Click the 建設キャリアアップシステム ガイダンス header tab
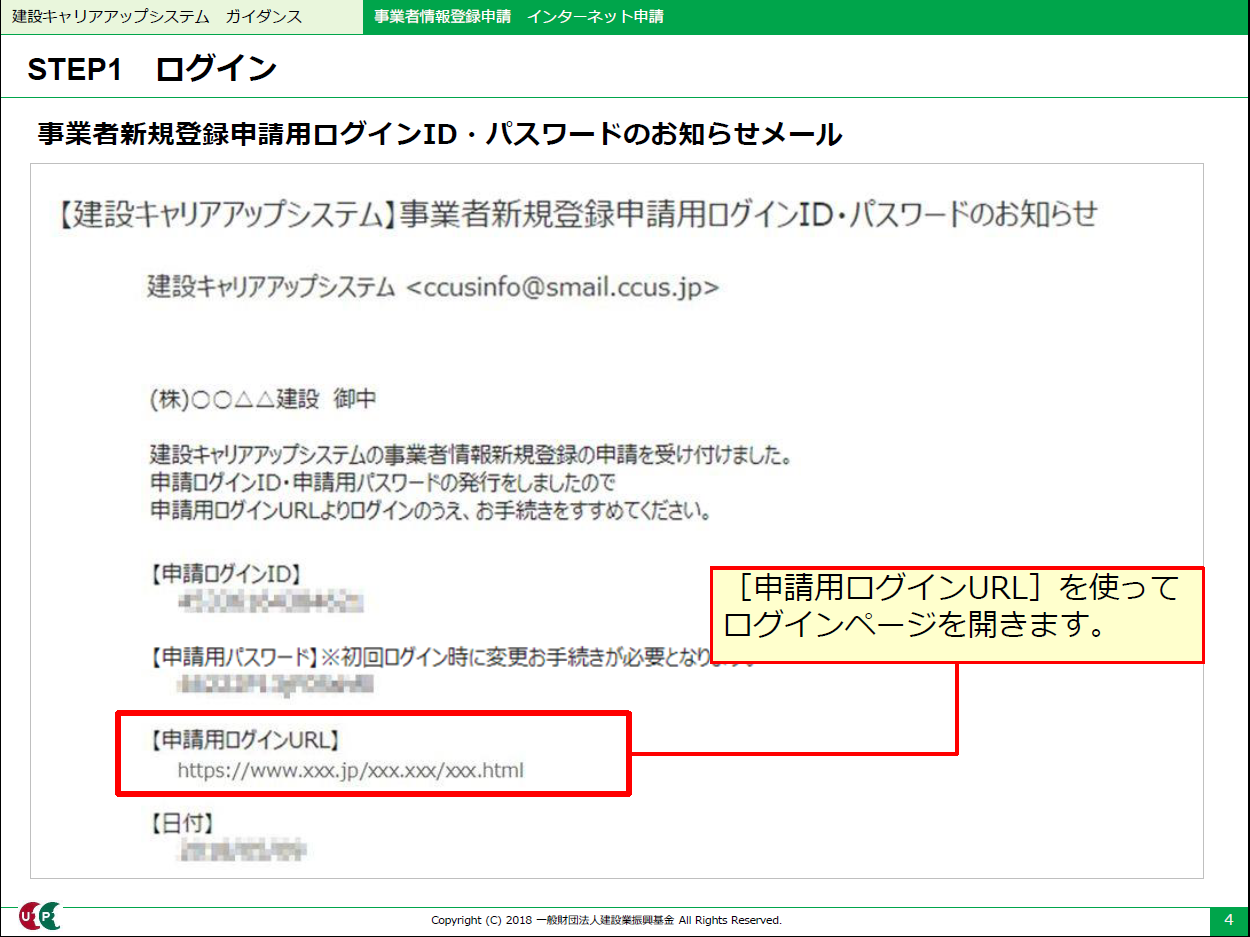Viewport: 1250px width, 937px height. (181, 17)
